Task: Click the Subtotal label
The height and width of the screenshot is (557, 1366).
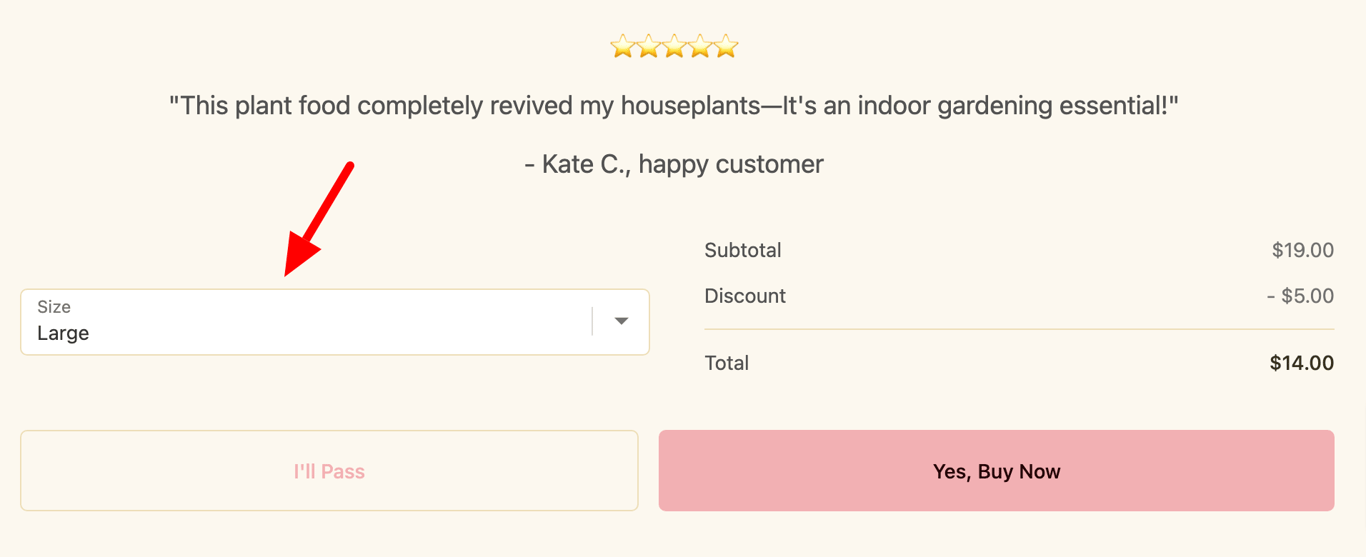Action: coord(743,250)
